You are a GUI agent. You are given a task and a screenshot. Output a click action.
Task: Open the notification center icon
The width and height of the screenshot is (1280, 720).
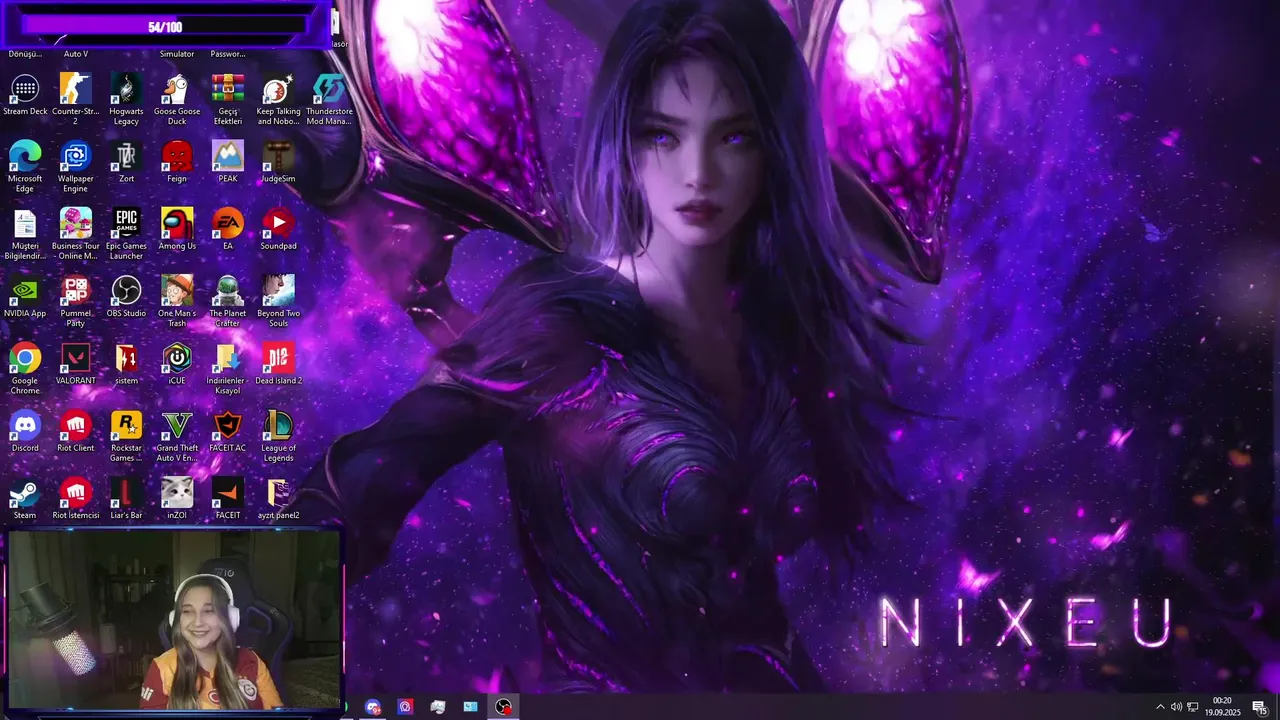pos(1260,707)
